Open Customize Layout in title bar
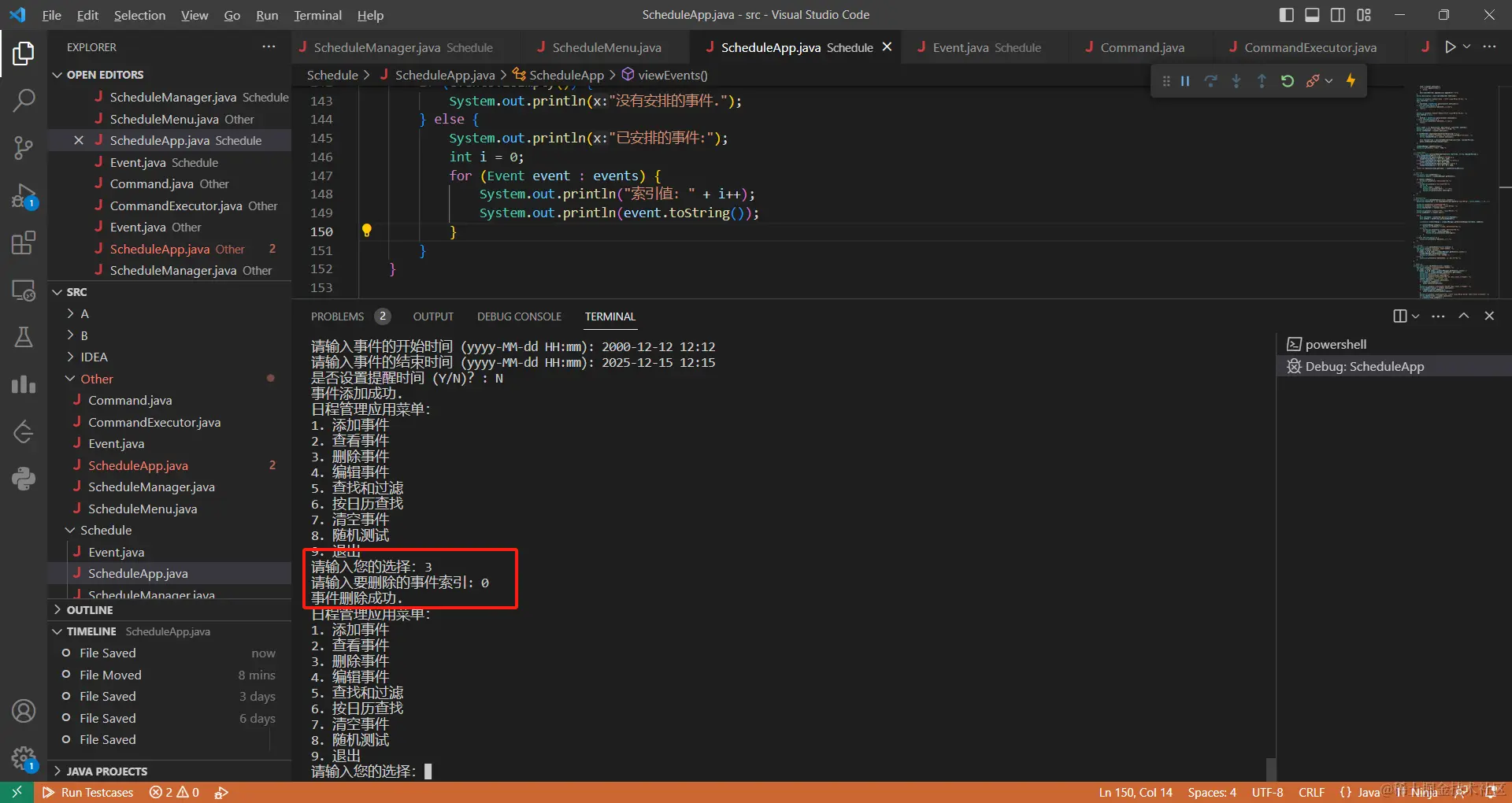Image resolution: width=1512 pixels, height=803 pixels. coord(1364,15)
